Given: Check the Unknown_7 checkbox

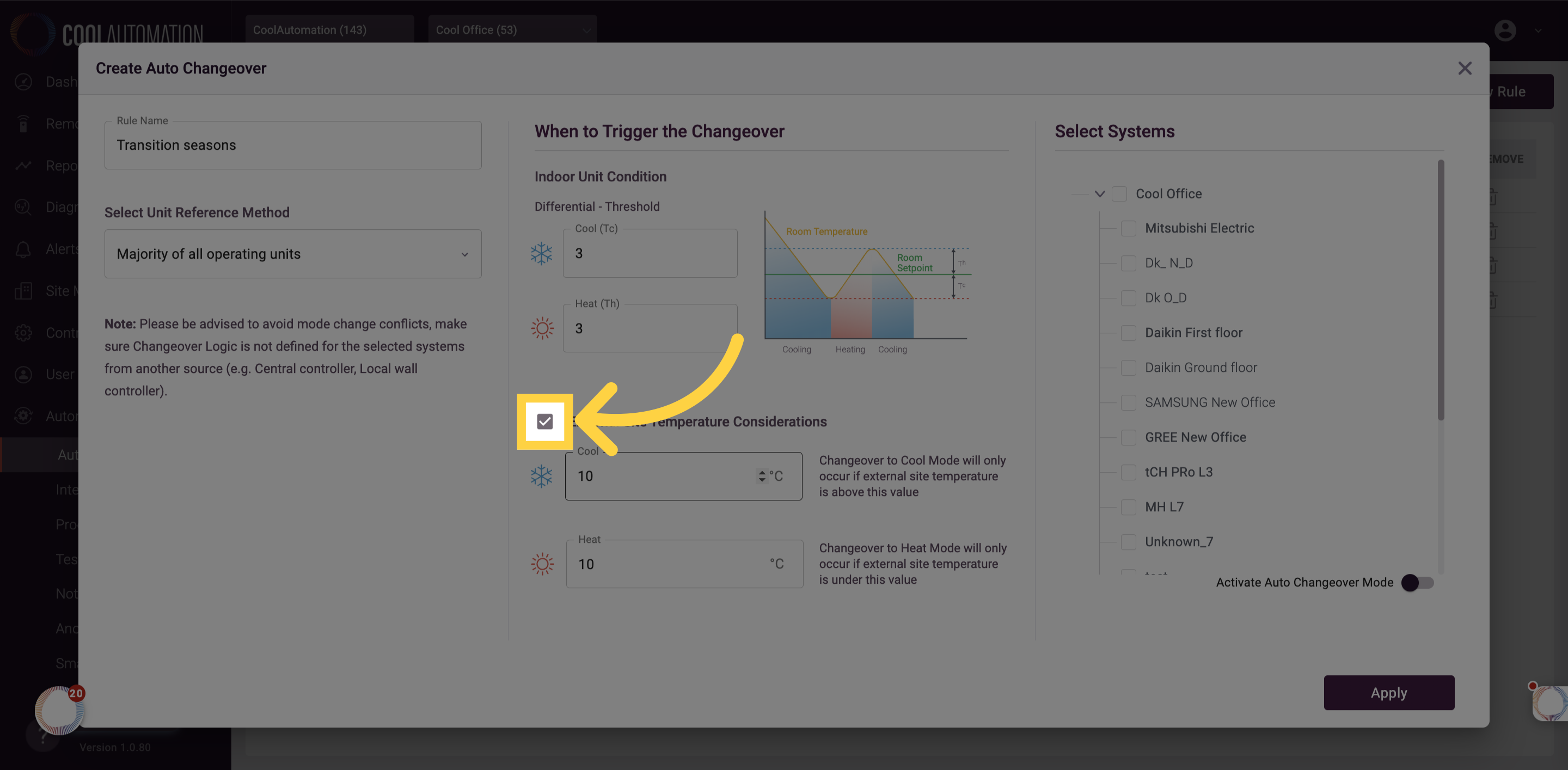Looking at the screenshot, I should [1128, 542].
